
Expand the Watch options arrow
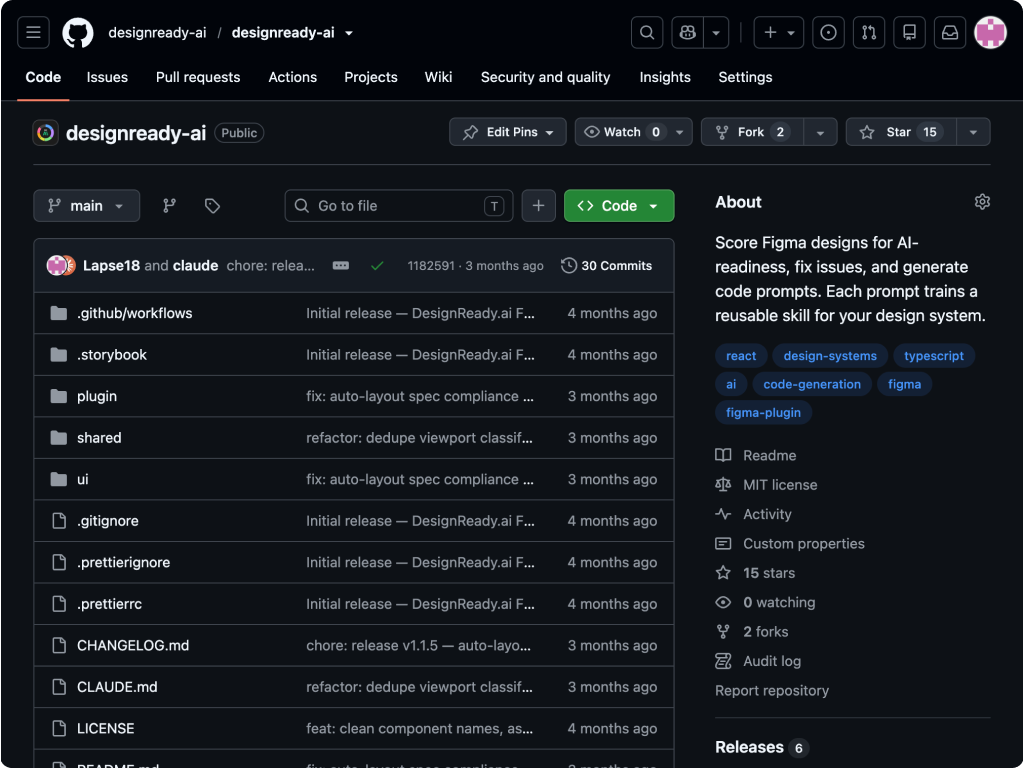coord(680,132)
